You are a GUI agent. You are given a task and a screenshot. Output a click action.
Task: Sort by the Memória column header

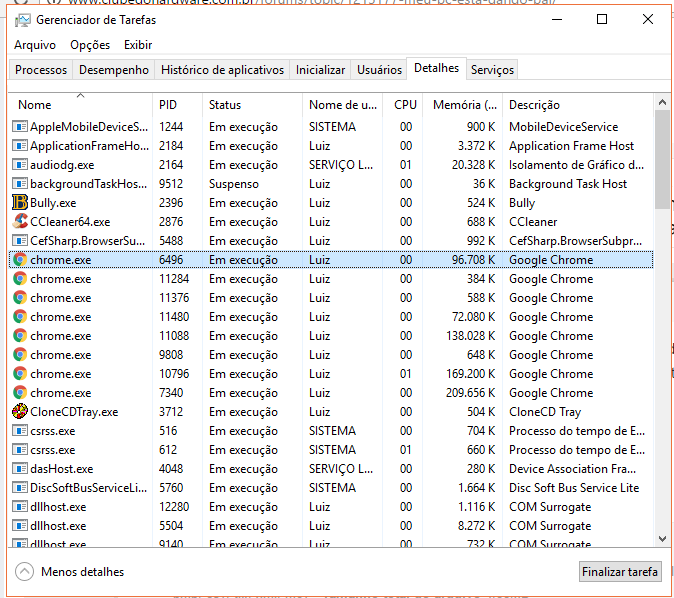coord(465,105)
